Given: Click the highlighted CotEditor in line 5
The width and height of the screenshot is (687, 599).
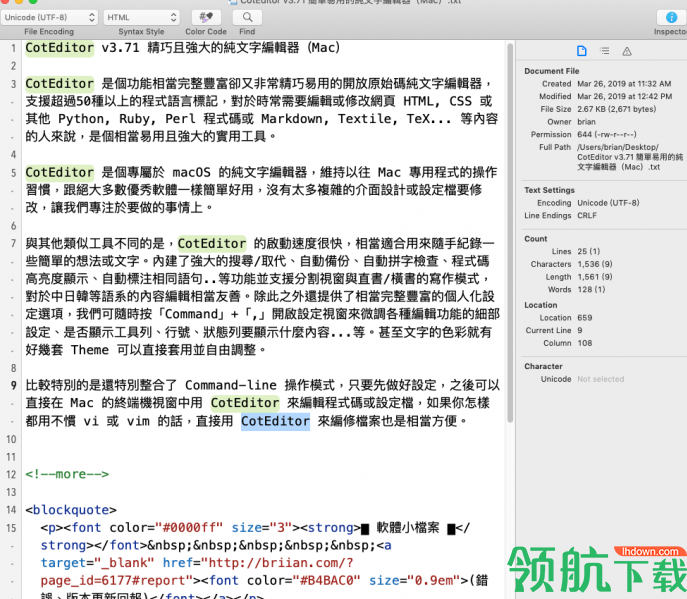Looking at the screenshot, I should tap(60, 173).
